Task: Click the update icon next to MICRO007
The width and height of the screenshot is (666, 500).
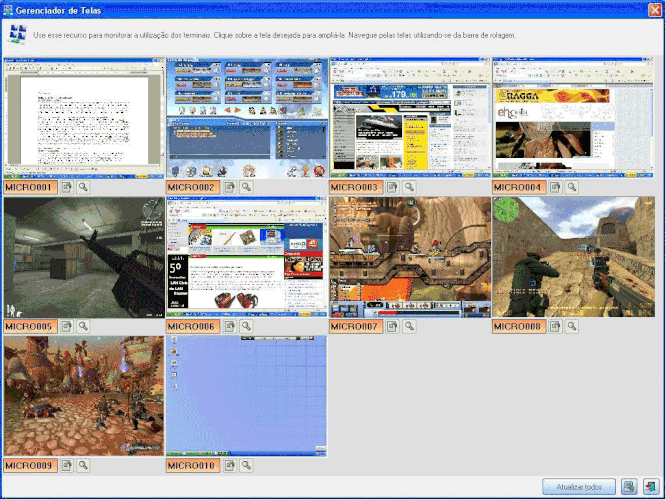Action: 392,326
